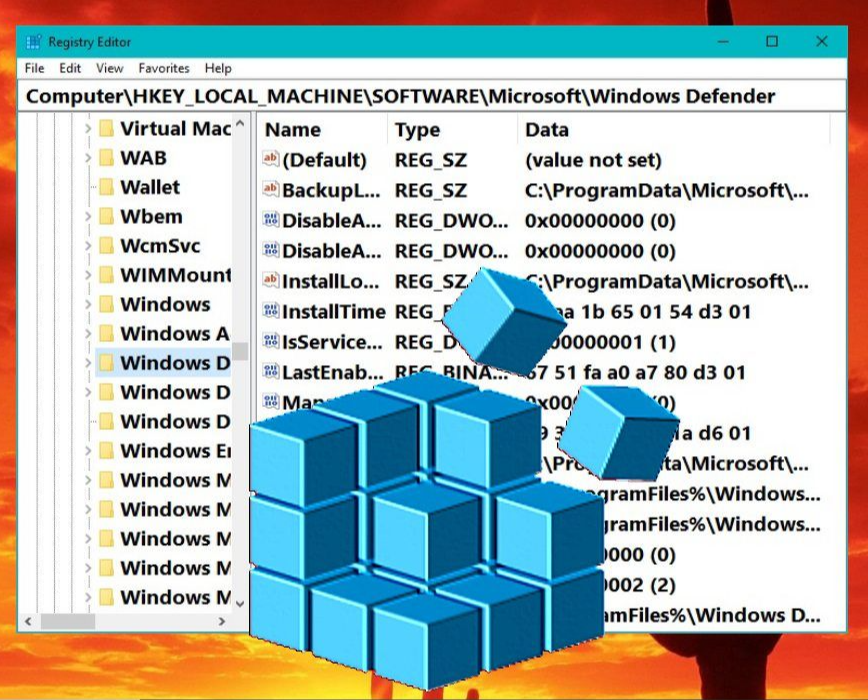
Task: Select the InstallLo... value name
Action: coord(331,281)
